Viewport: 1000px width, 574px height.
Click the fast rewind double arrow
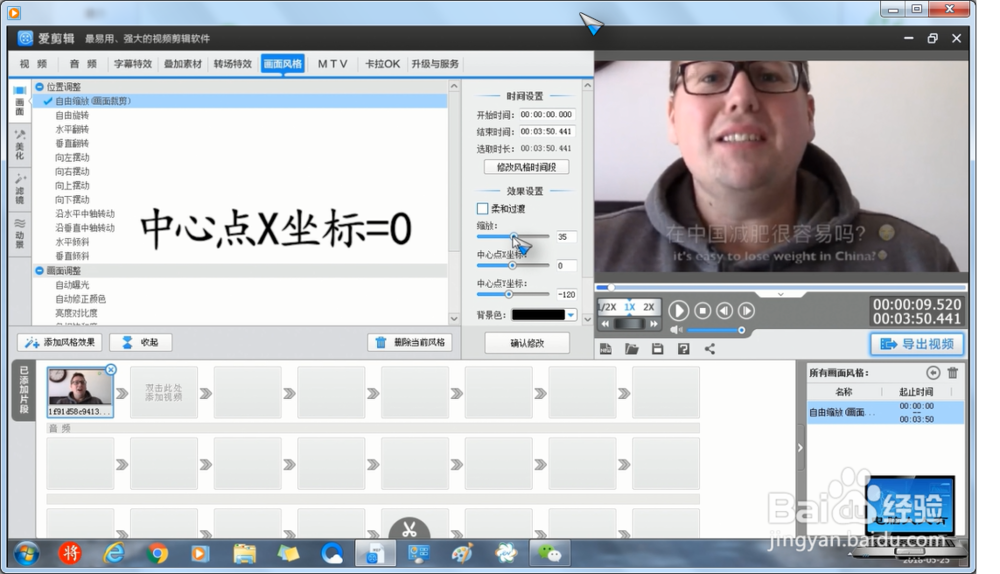pyautogui.click(x=605, y=324)
